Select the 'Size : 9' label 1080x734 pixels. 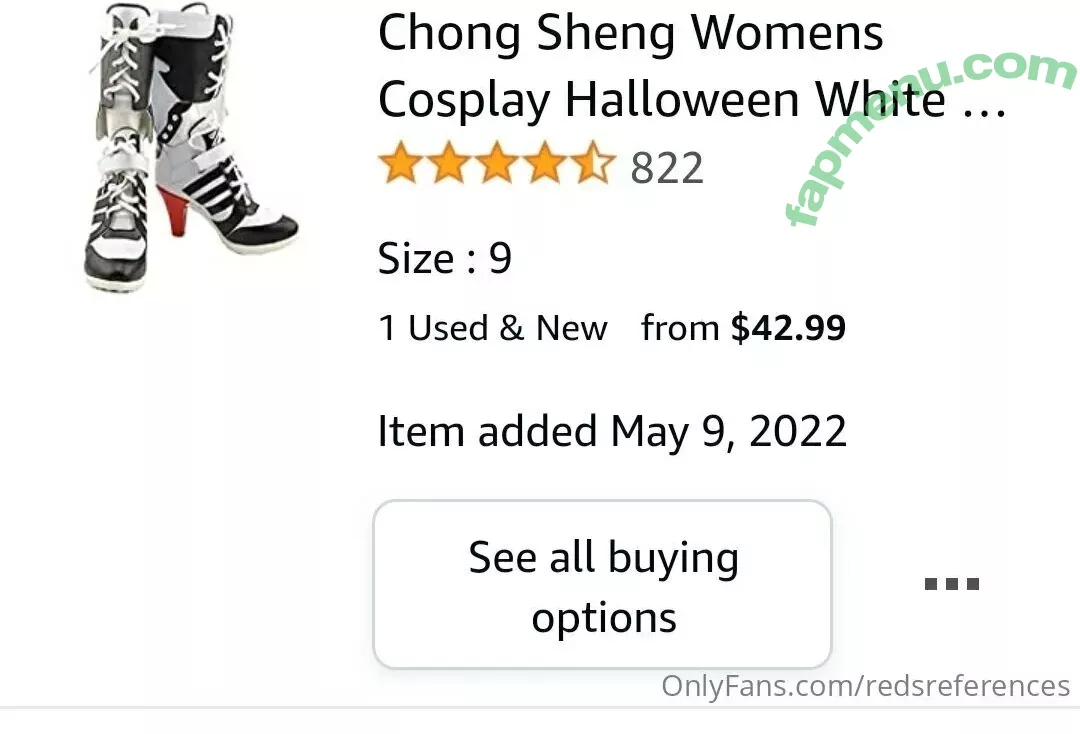tap(445, 258)
